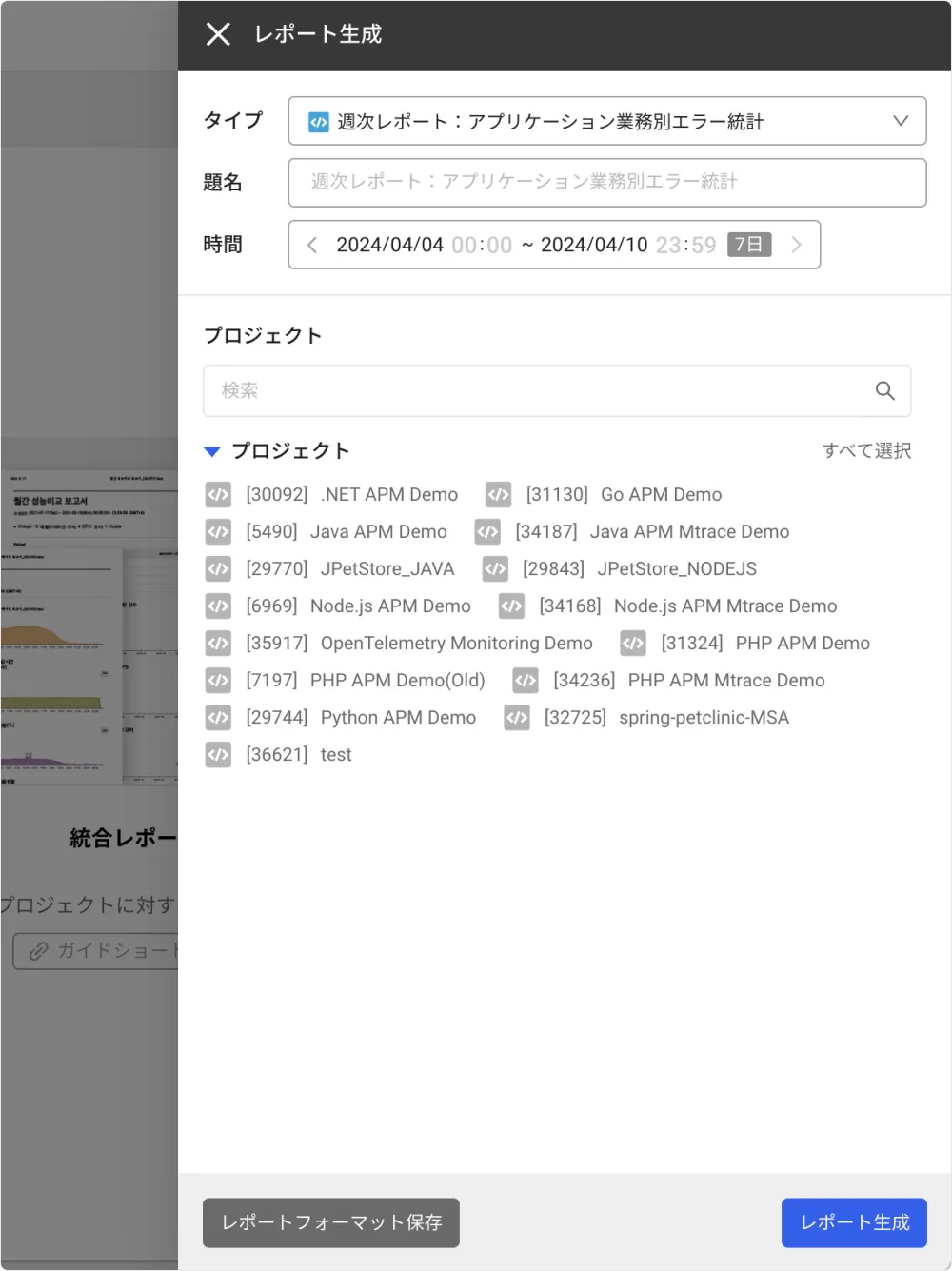Image resolution: width=952 pixels, height=1271 pixels.
Task: Click the code icon inside the タイプ dropdown
Action: click(319, 122)
